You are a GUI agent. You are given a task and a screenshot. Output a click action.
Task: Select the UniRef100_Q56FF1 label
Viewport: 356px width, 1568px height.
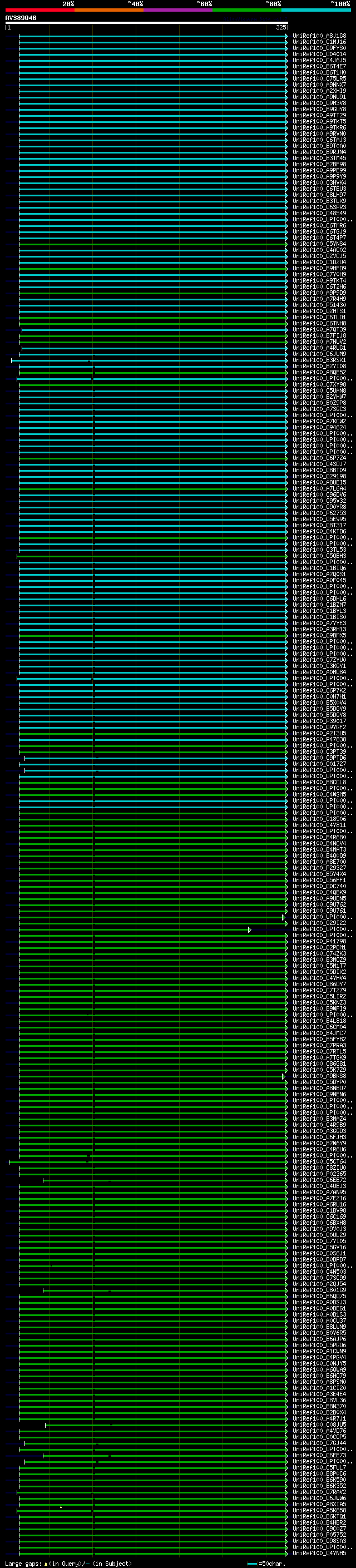(319, 880)
